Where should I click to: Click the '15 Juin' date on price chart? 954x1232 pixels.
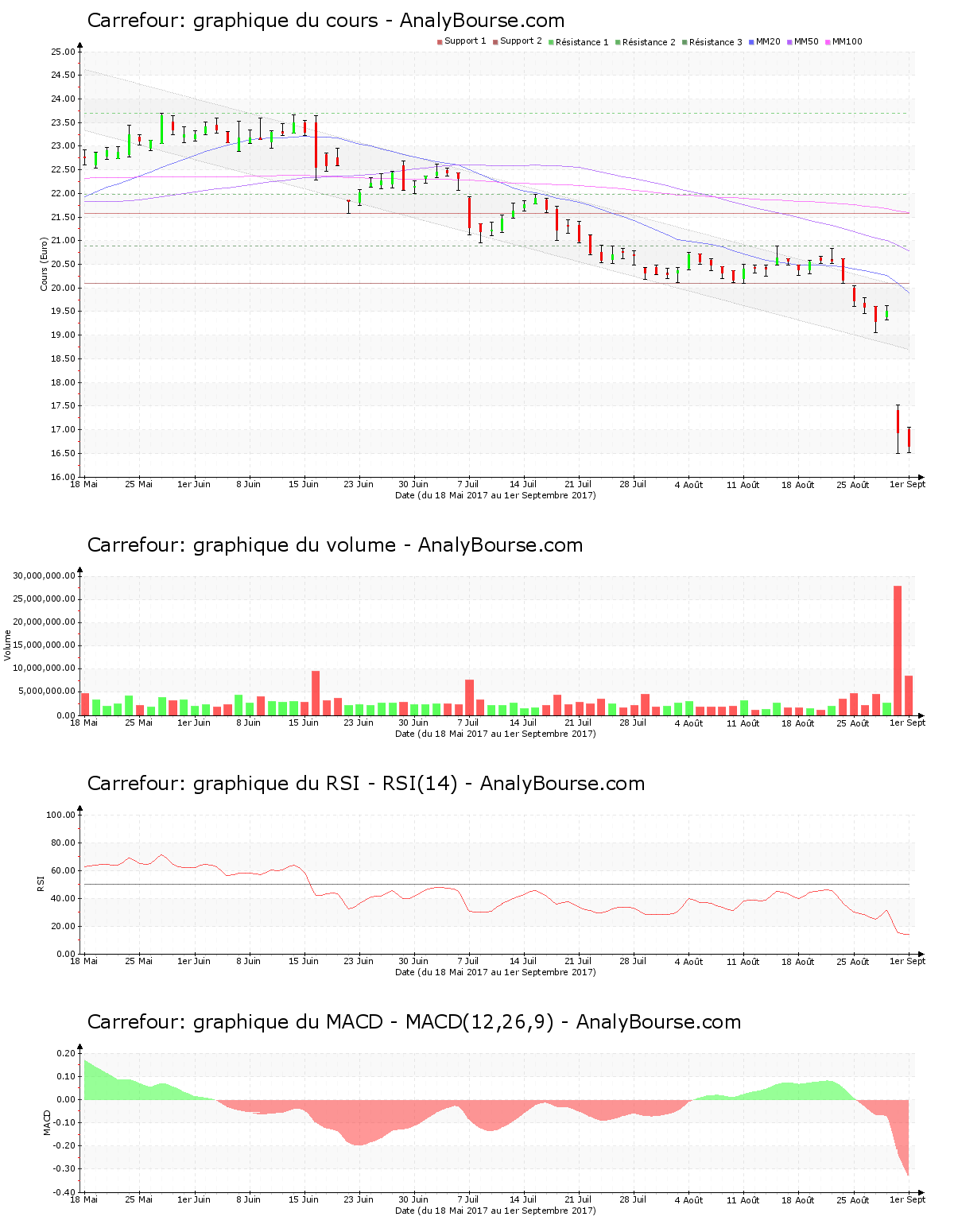[x=304, y=484]
